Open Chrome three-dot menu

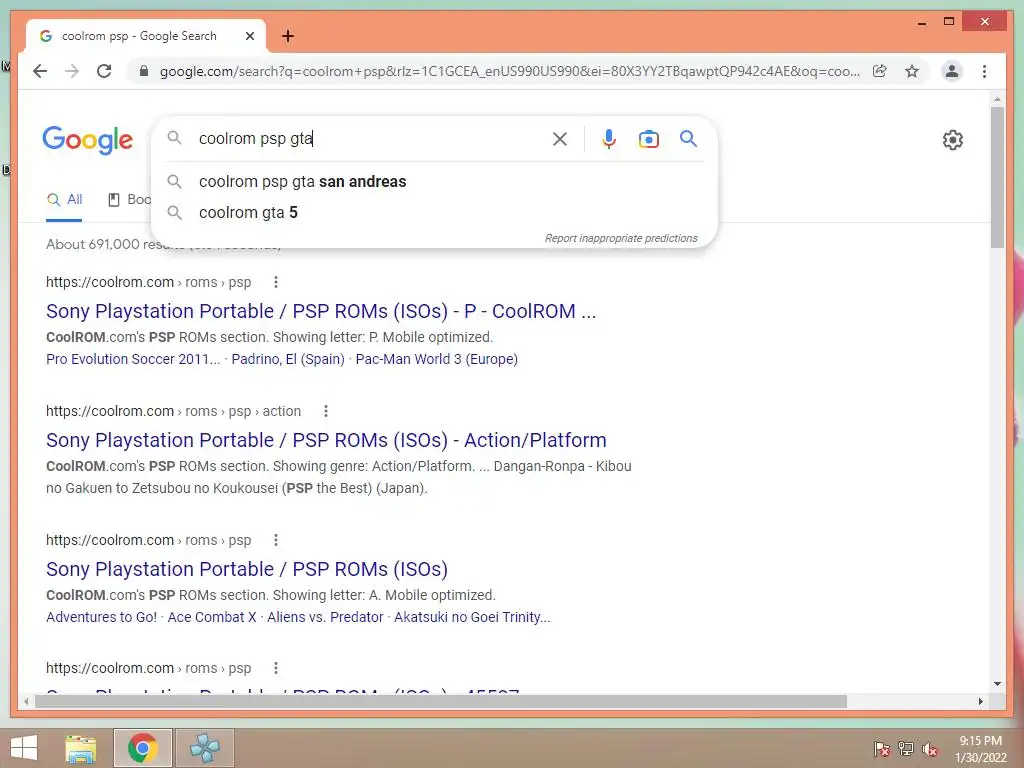(x=984, y=71)
